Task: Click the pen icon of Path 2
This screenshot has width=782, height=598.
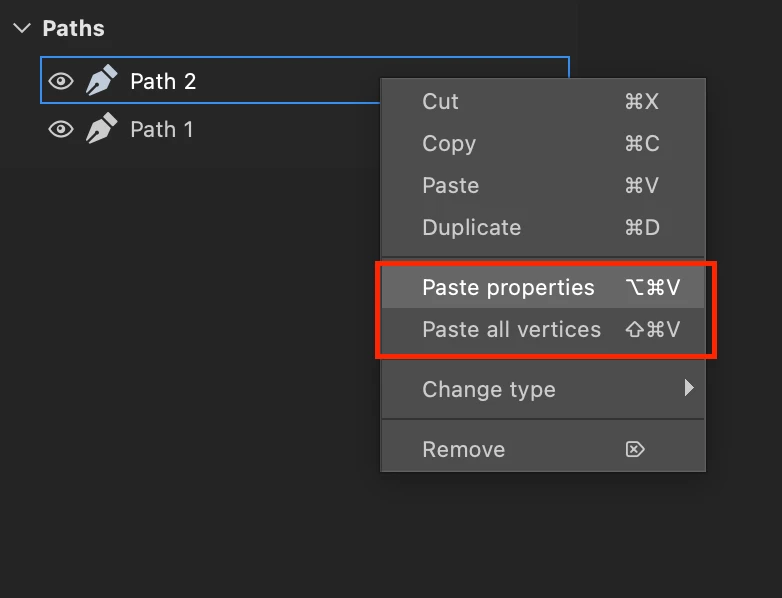Action: [x=102, y=80]
